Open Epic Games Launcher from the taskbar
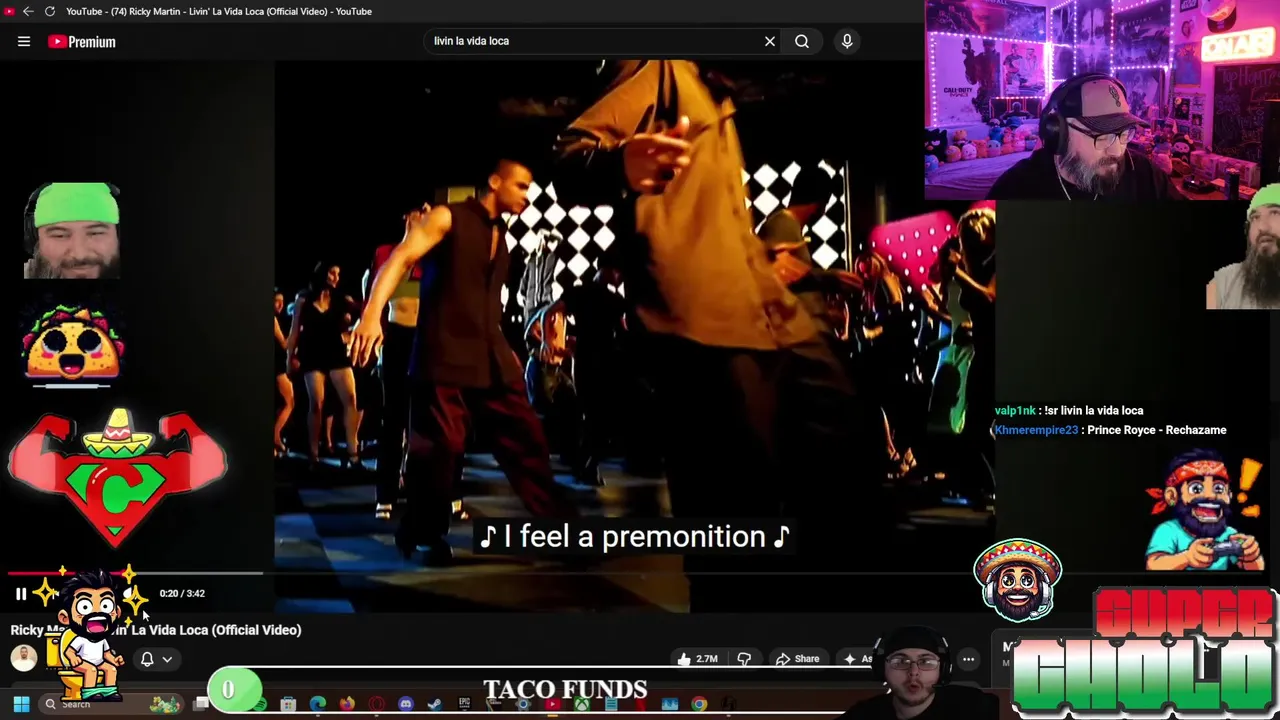1280x720 pixels. coord(464,704)
